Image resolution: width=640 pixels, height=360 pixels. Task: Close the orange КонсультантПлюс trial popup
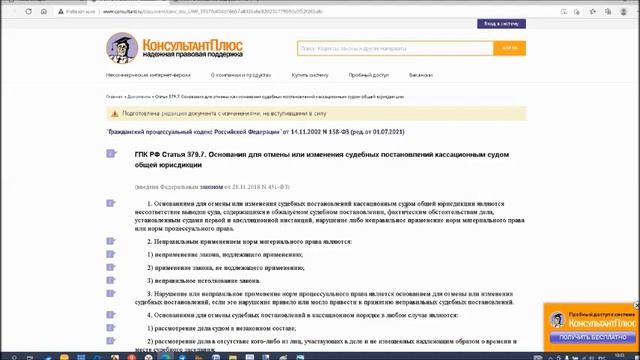point(636,305)
